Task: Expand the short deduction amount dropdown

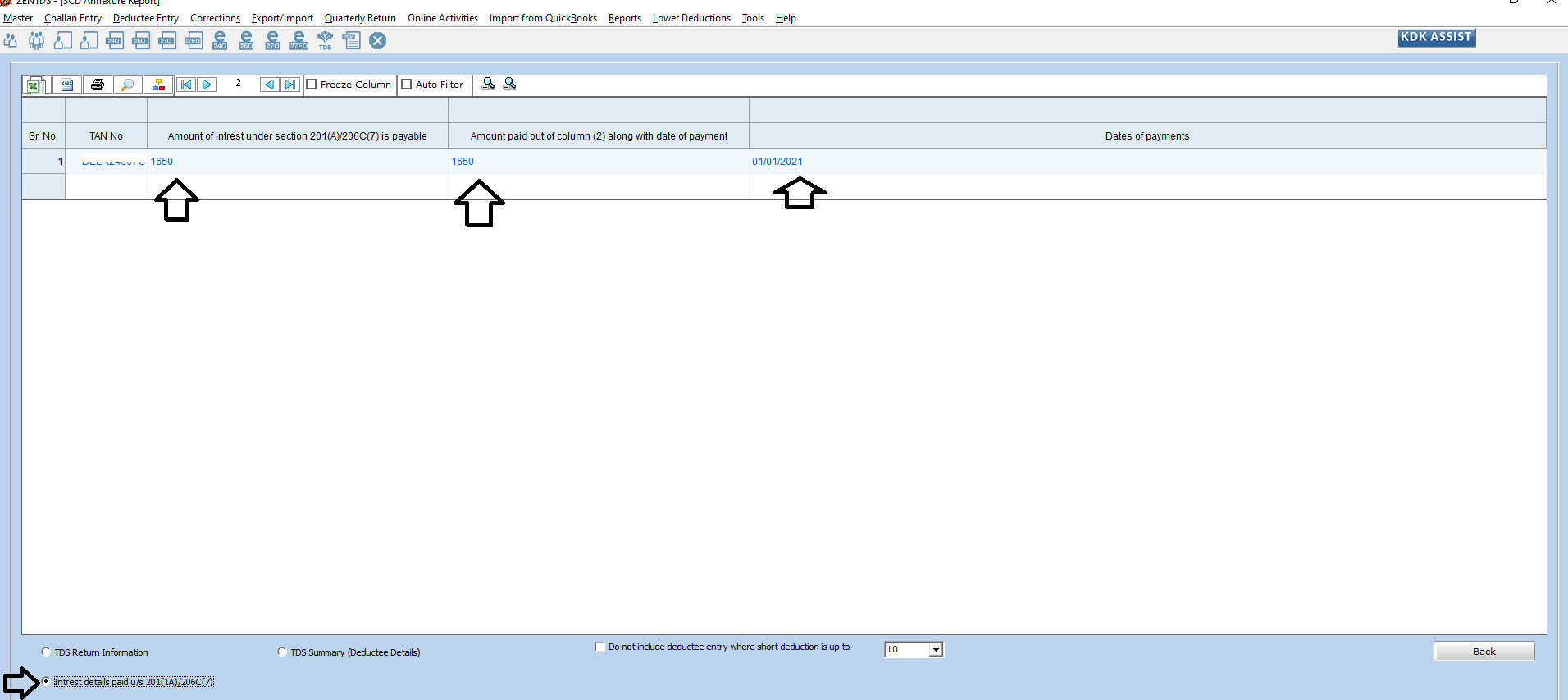Action: coord(936,649)
